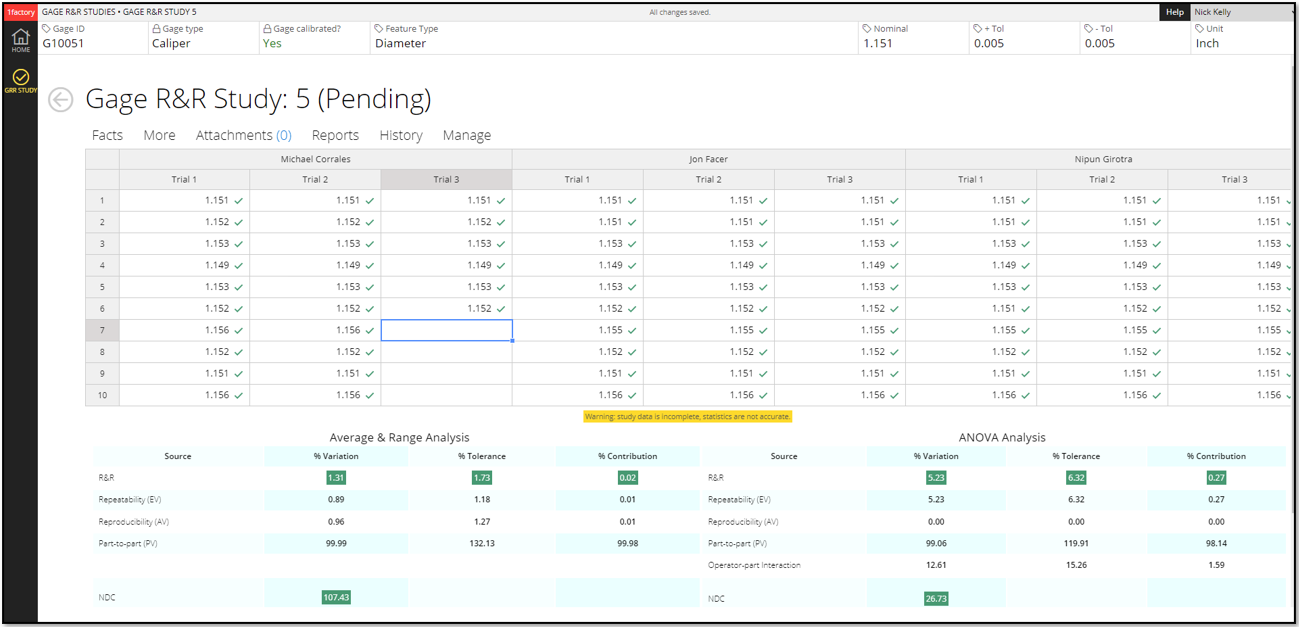Switch to the Attachments tab
1299x627 pixels.
(x=243, y=135)
